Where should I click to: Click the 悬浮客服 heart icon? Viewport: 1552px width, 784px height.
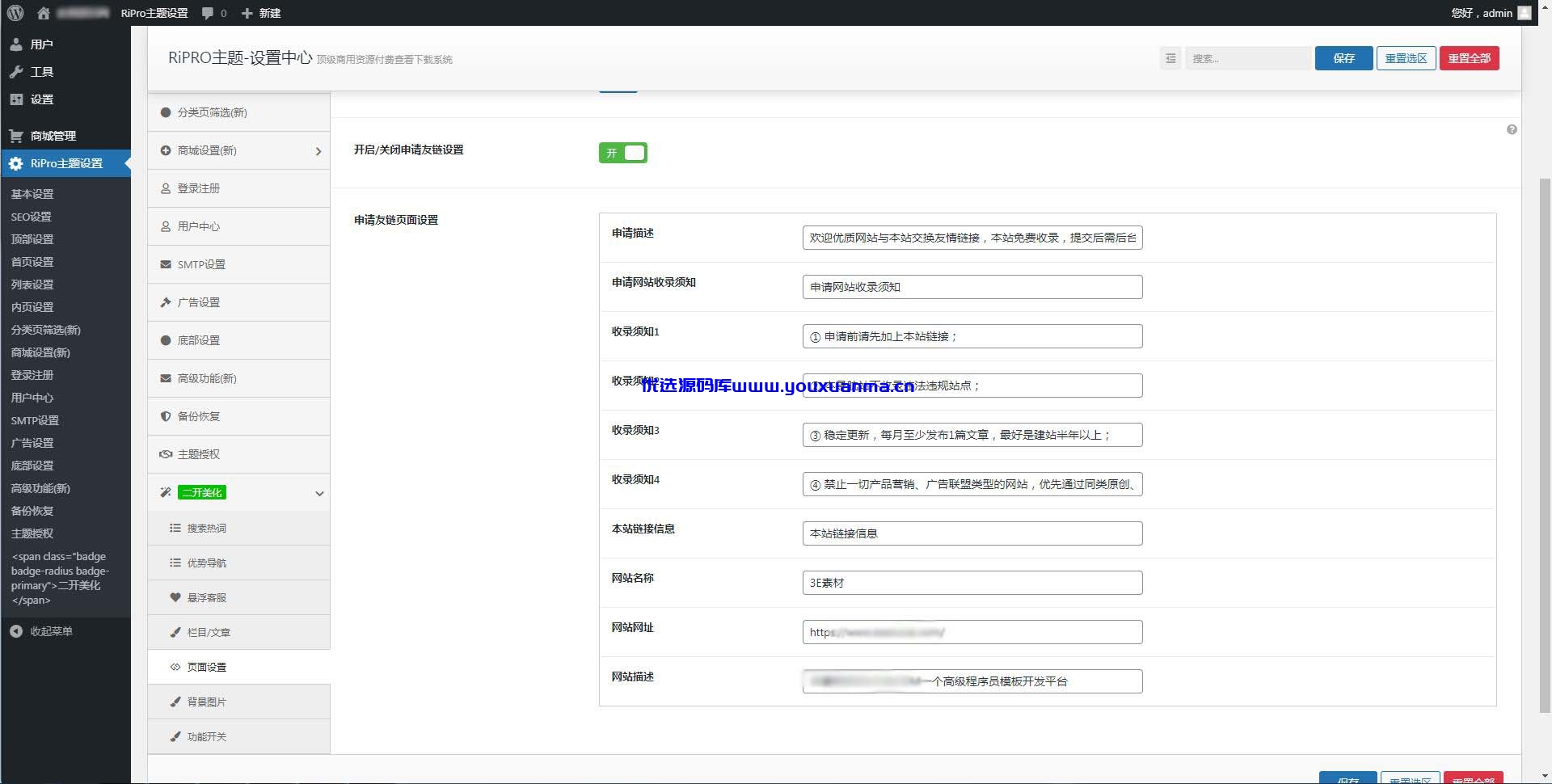[175, 597]
